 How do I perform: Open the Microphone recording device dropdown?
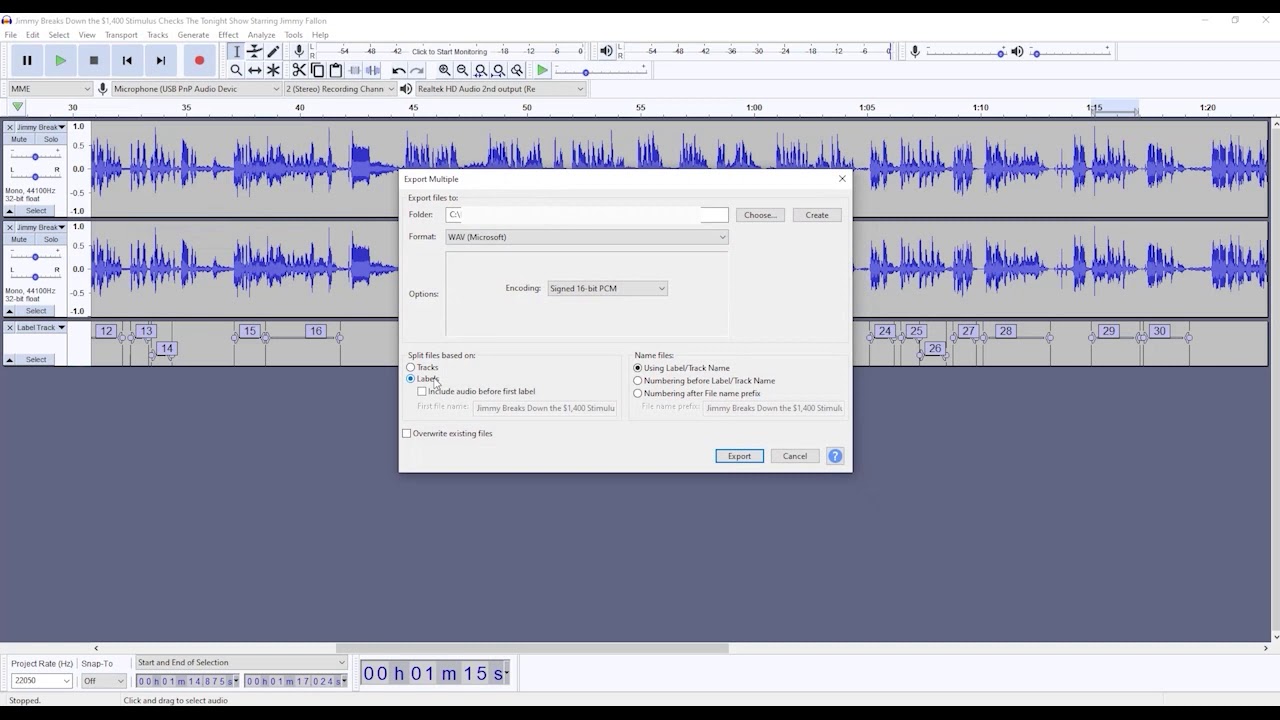[x=196, y=89]
